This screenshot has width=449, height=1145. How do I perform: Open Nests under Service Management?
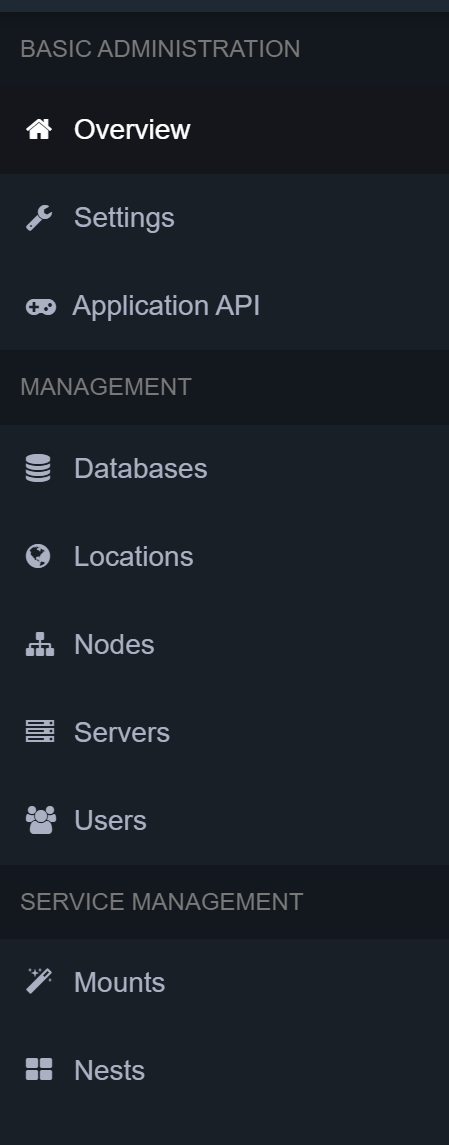[224, 1071]
